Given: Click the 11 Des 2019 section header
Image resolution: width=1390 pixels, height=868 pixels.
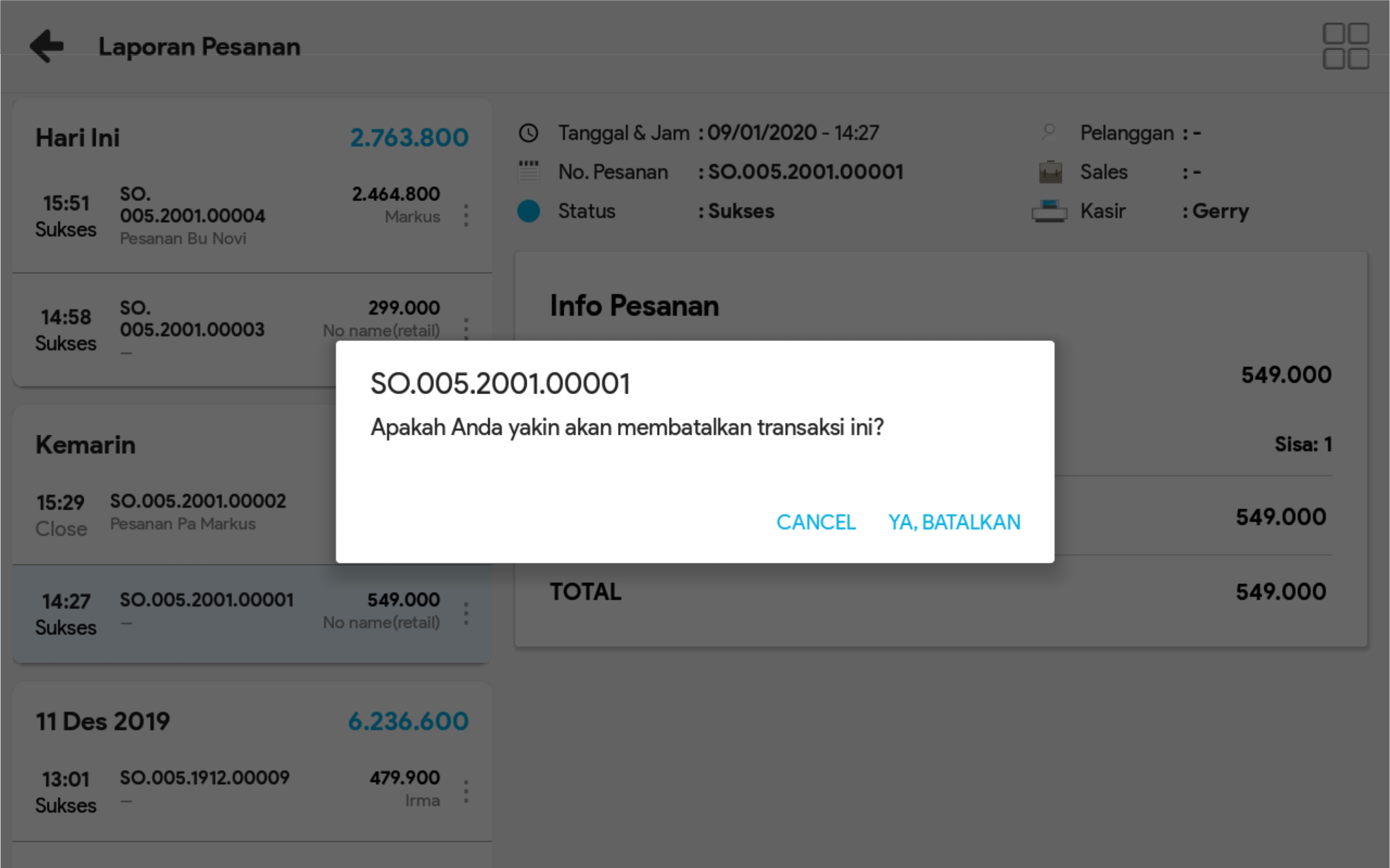Looking at the screenshot, I should (103, 721).
